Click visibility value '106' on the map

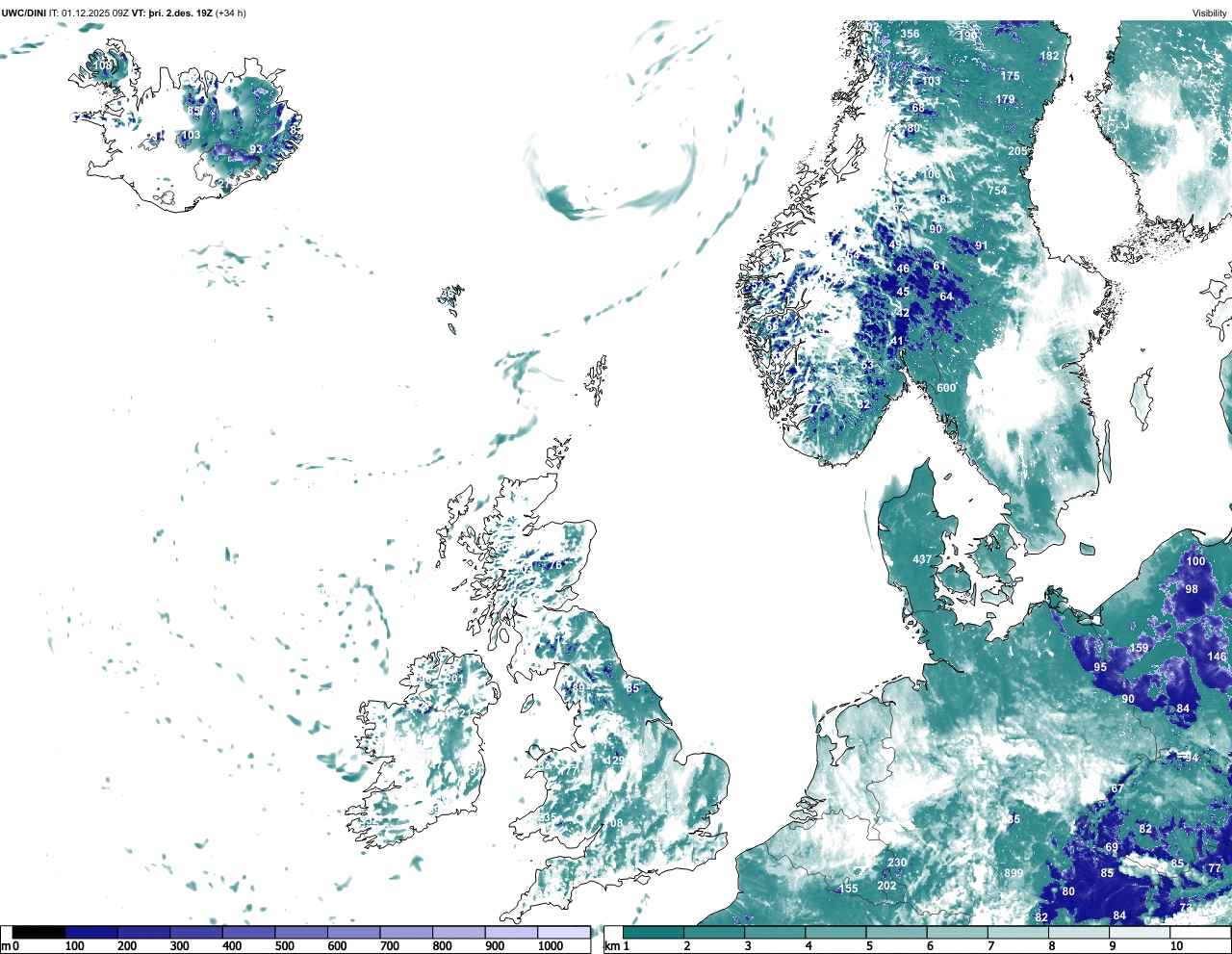click(932, 174)
